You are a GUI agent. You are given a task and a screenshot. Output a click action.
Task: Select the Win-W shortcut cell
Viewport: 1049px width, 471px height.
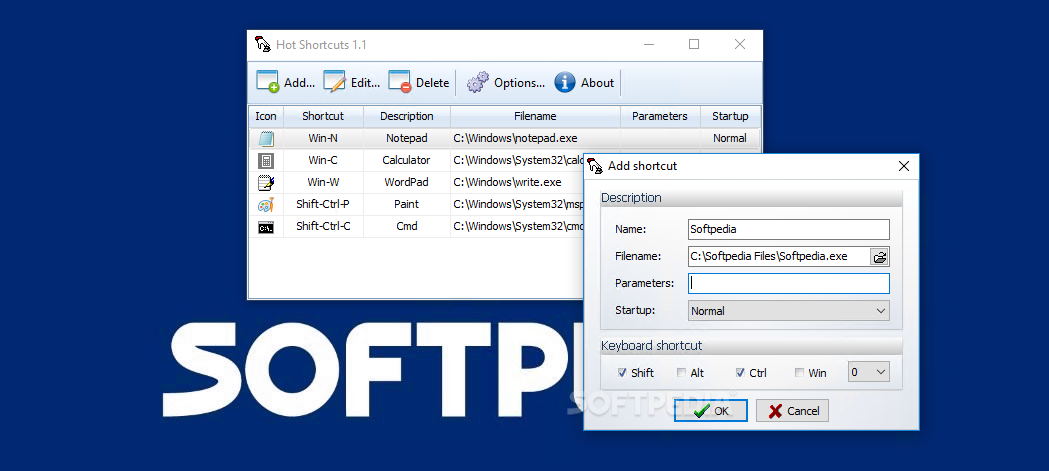pyautogui.click(x=323, y=182)
